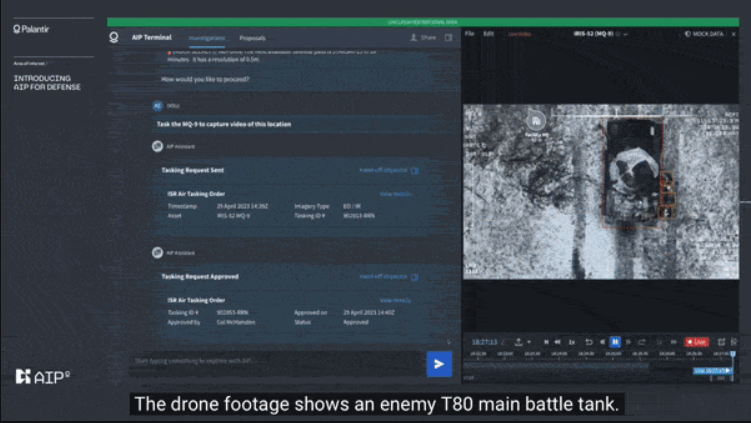Toggle the side panel icon beside Share

coord(449,38)
